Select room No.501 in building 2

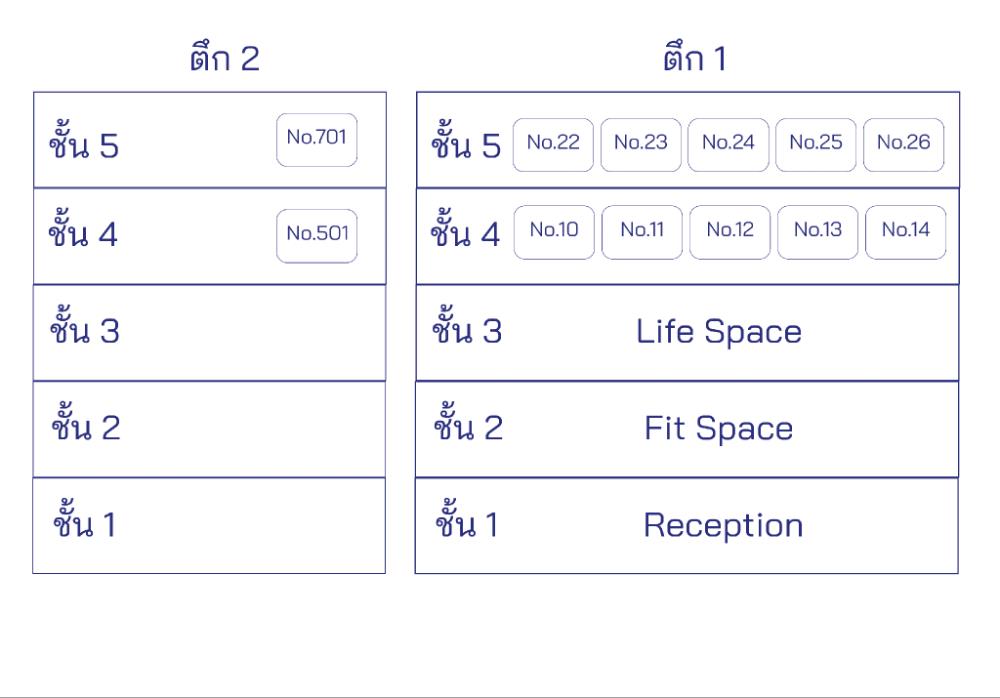click(x=316, y=235)
